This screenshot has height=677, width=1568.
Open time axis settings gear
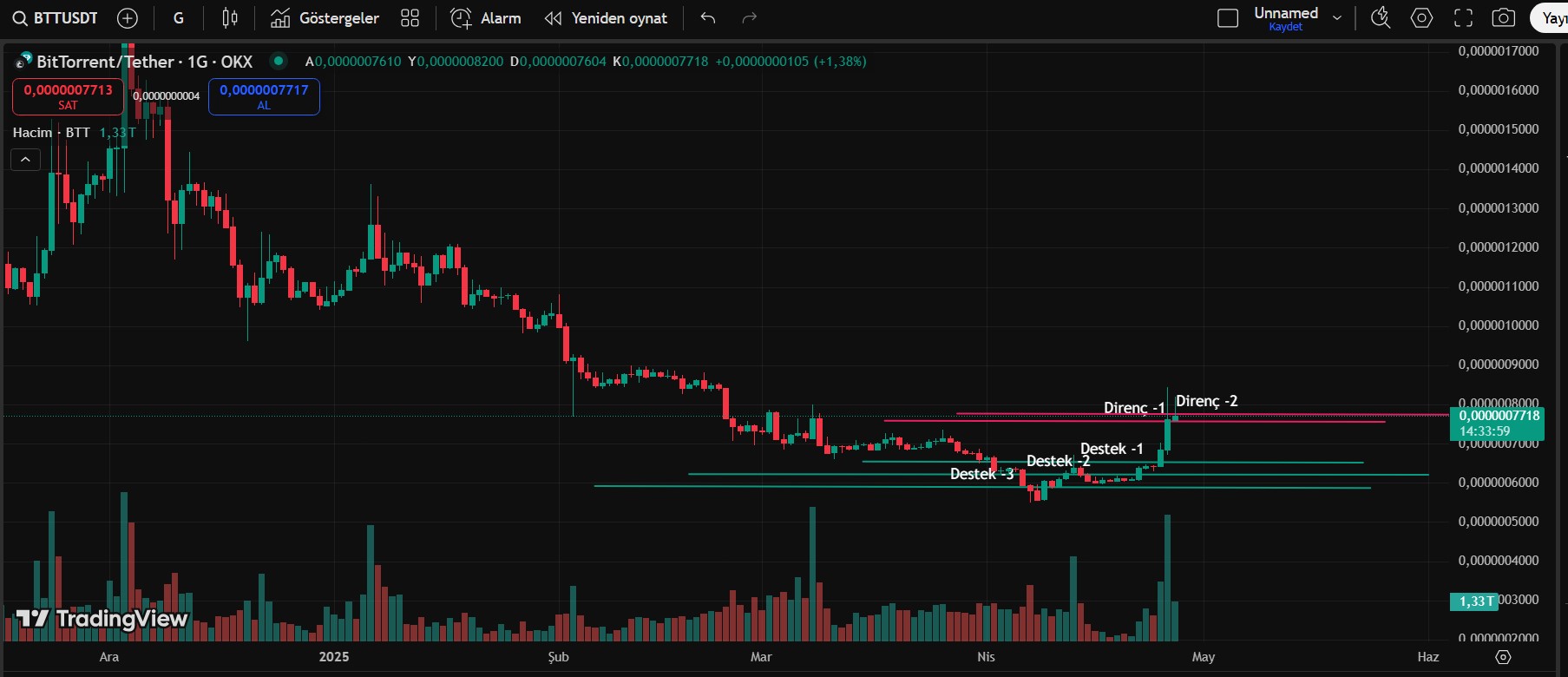click(x=1504, y=657)
